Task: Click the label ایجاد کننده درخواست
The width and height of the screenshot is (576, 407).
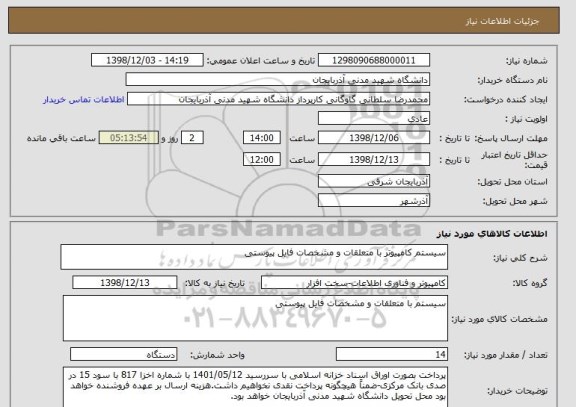Action: pyautogui.click(x=506, y=100)
